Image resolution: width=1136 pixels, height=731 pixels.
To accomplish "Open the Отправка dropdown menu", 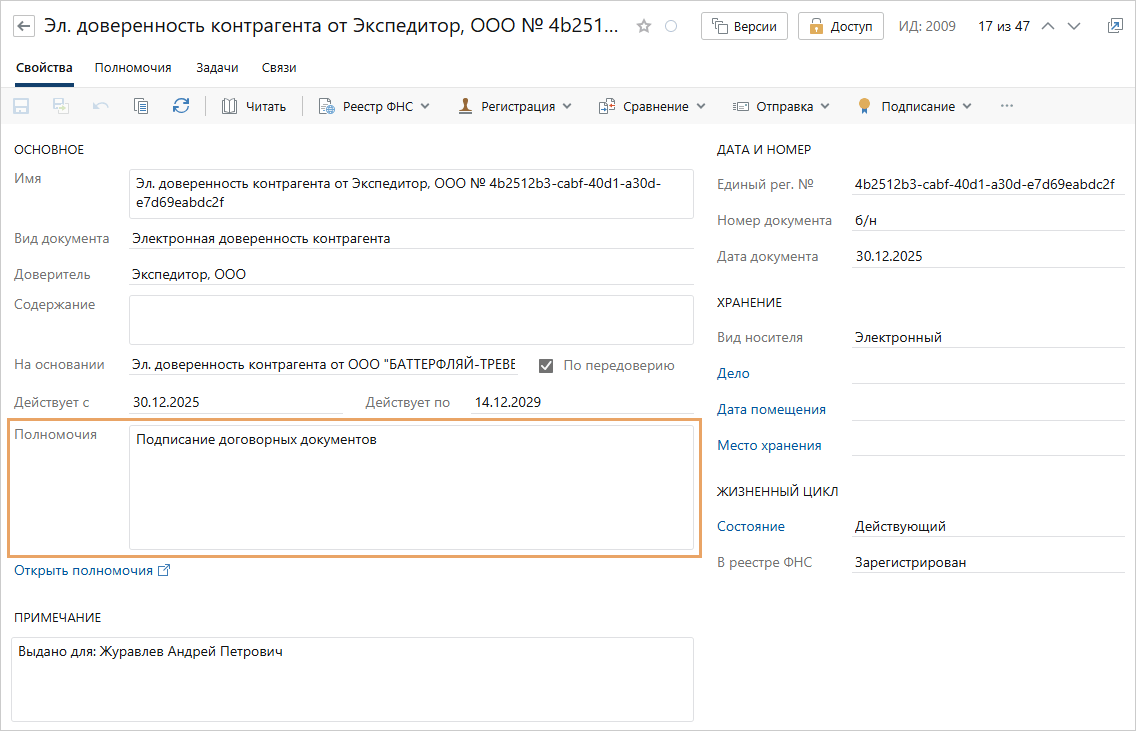I will 781,106.
